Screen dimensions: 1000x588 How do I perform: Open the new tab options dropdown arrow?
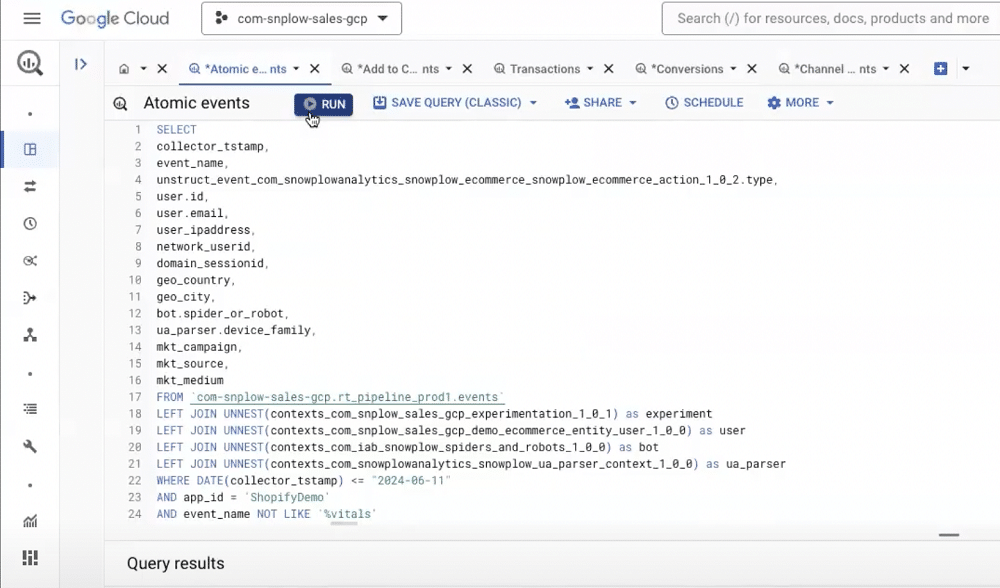pos(966,69)
